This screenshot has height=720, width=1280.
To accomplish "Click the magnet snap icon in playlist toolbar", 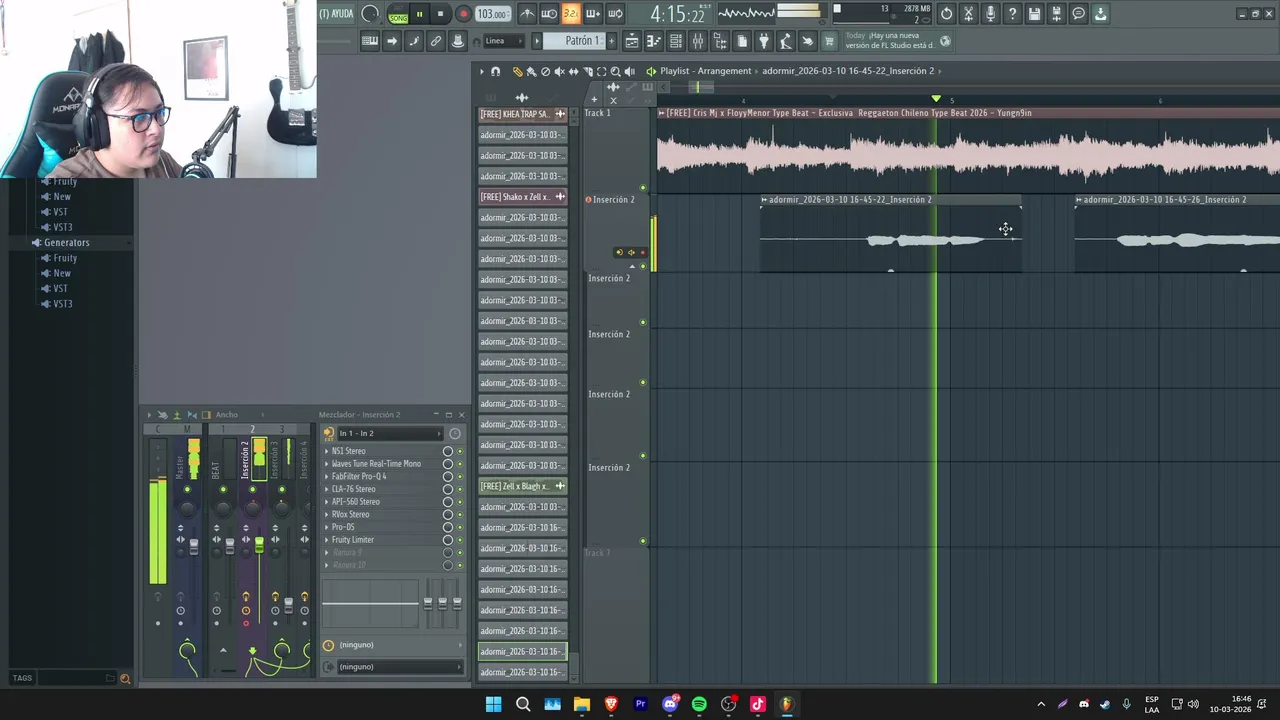I will [495, 71].
